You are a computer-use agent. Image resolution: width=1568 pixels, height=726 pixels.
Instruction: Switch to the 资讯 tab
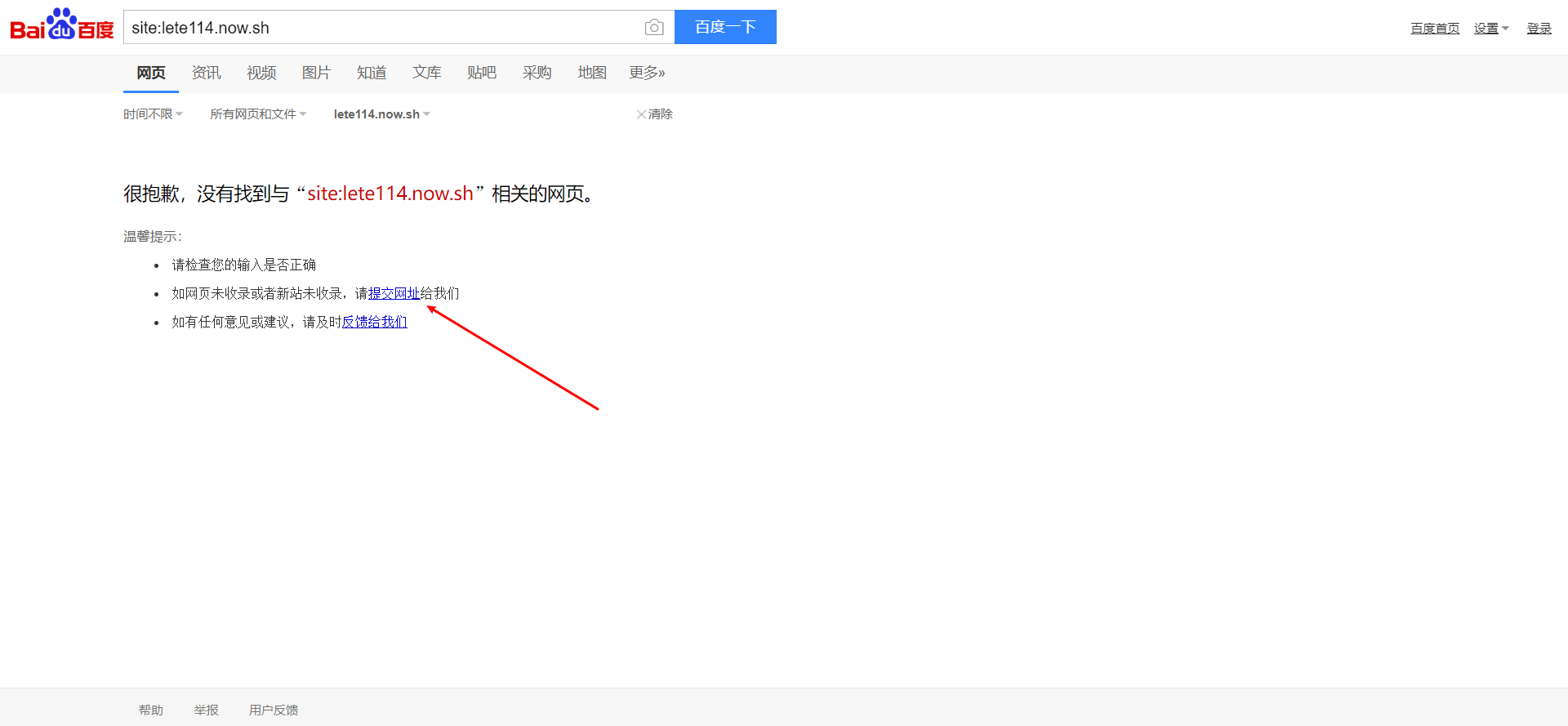pyautogui.click(x=206, y=73)
